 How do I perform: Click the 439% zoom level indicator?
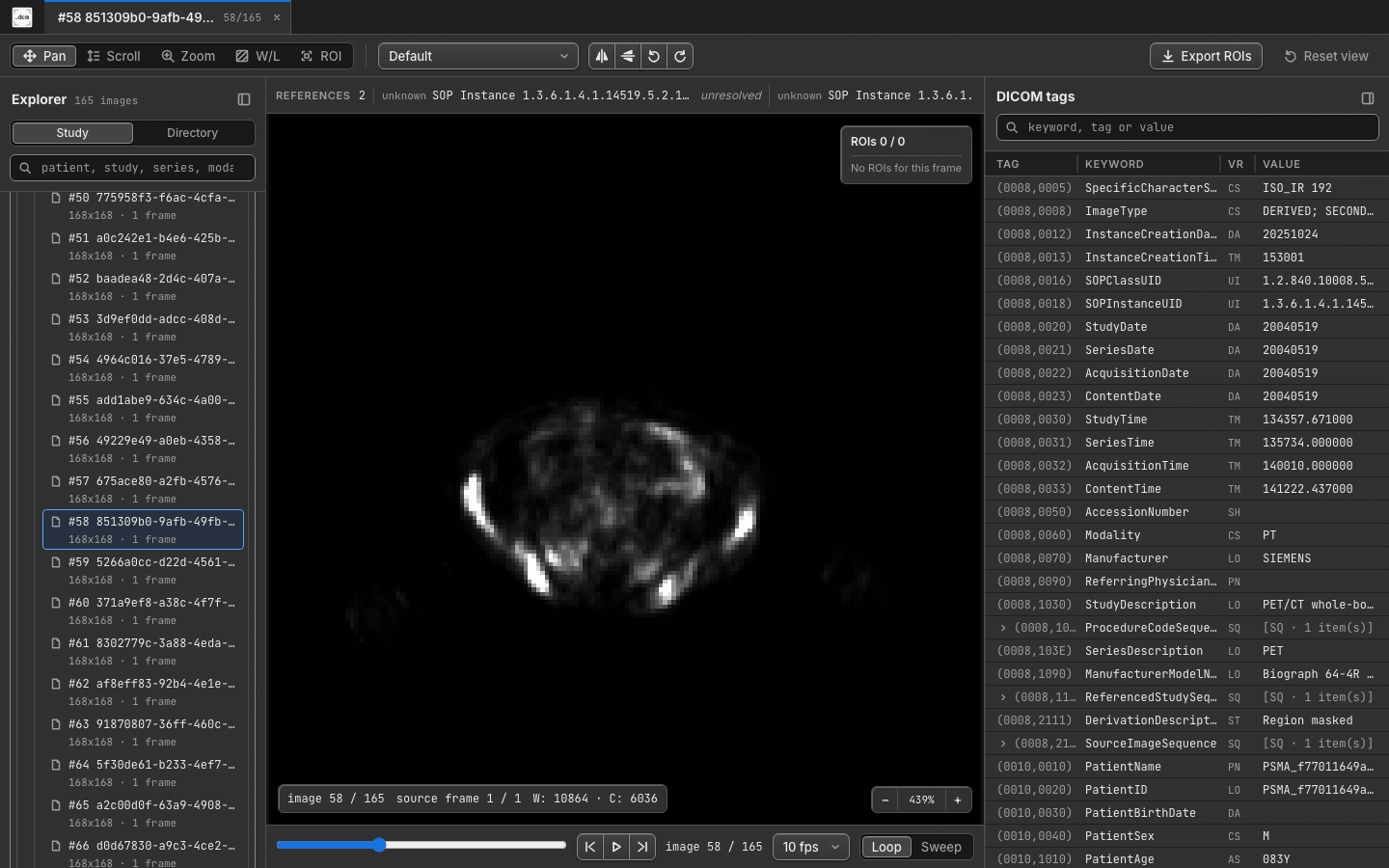pyautogui.click(x=921, y=800)
